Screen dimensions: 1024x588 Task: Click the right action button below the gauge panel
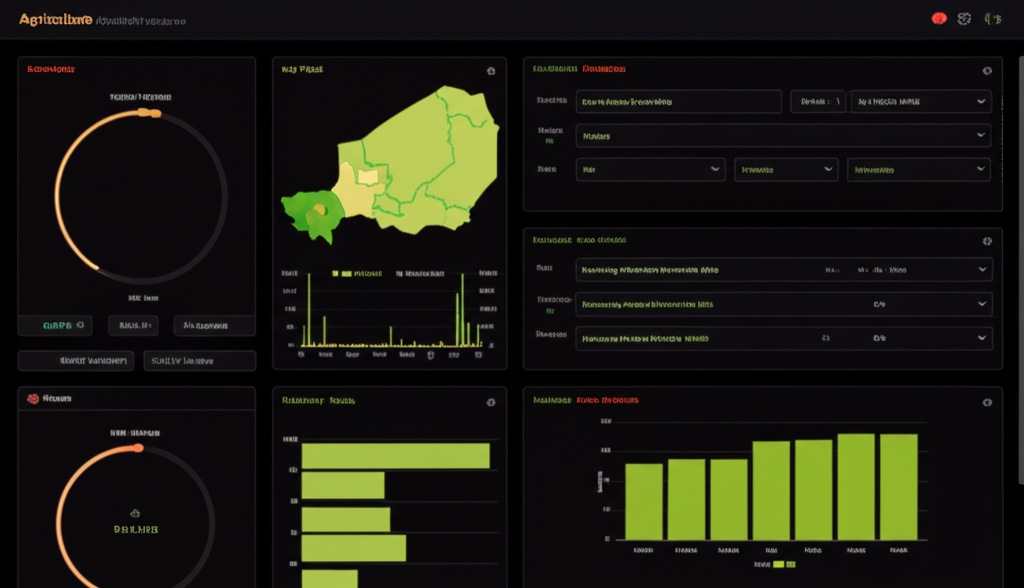coord(199,360)
